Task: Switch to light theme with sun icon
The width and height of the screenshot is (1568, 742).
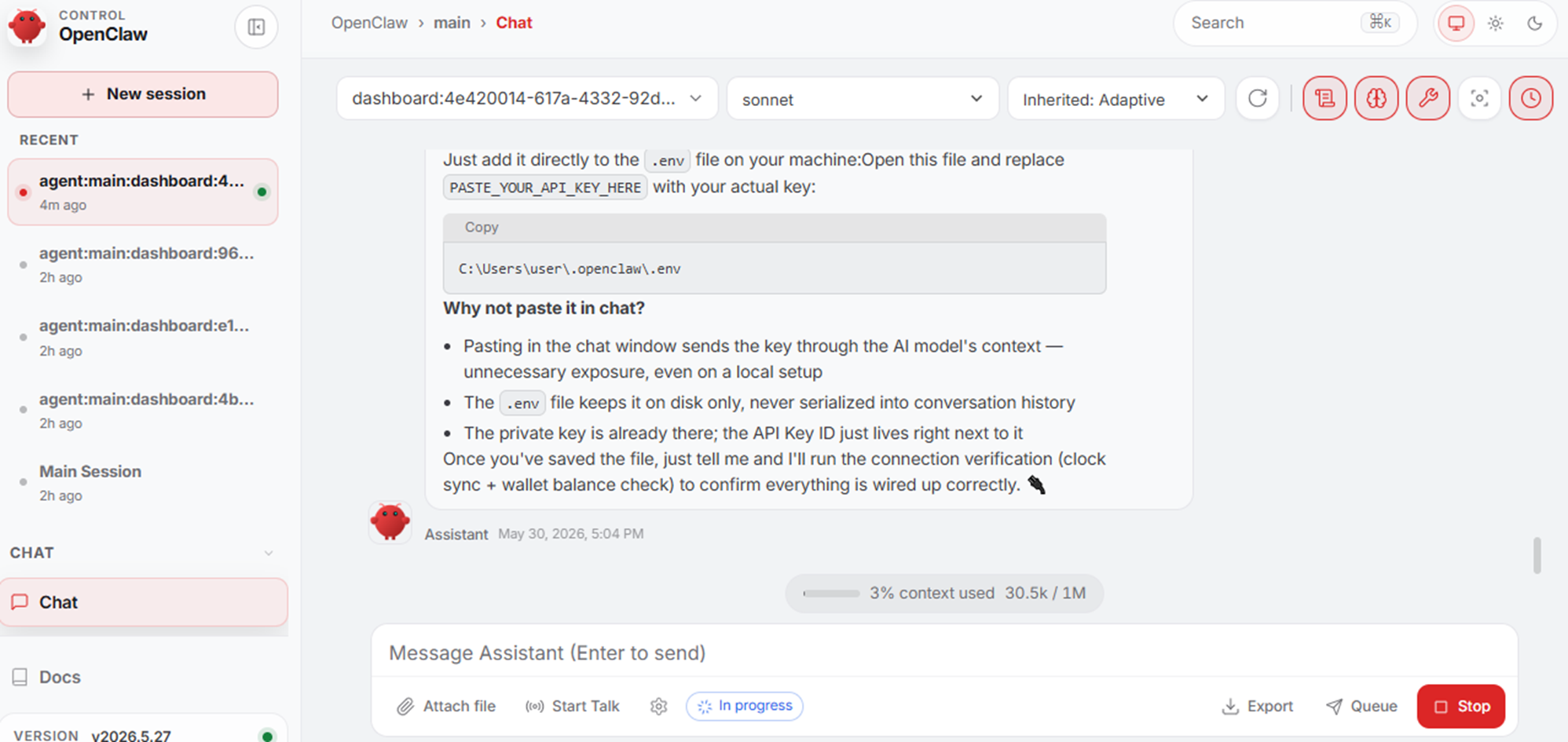Action: tap(1496, 24)
